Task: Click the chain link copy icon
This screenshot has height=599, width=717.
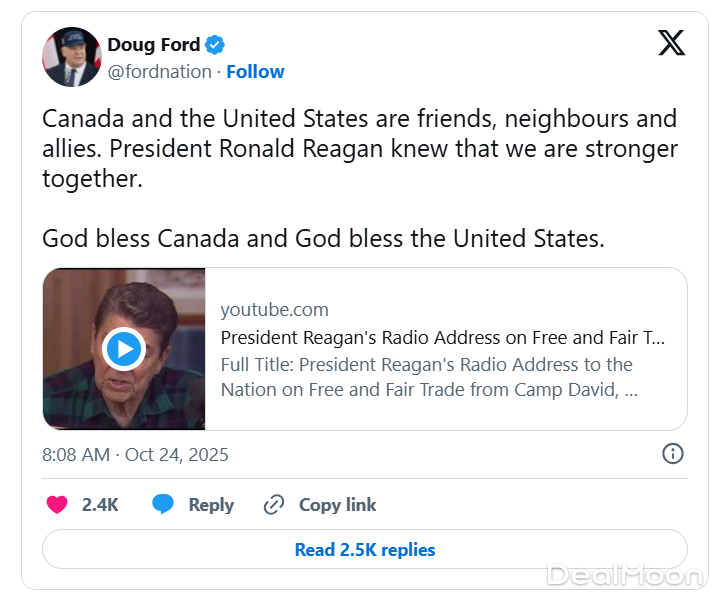Action: (x=273, y=505)
